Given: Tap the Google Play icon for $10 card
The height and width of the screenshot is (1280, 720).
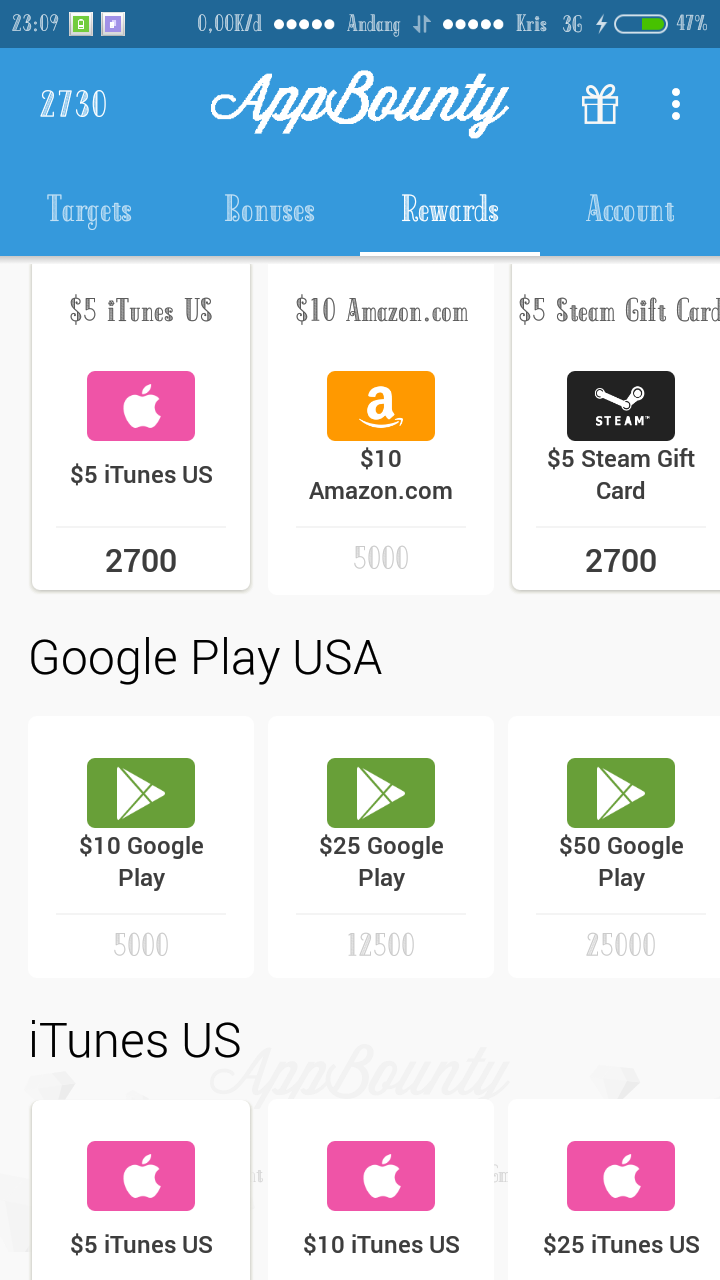Looking at the screenshot, I should click(x=141, y=793).
